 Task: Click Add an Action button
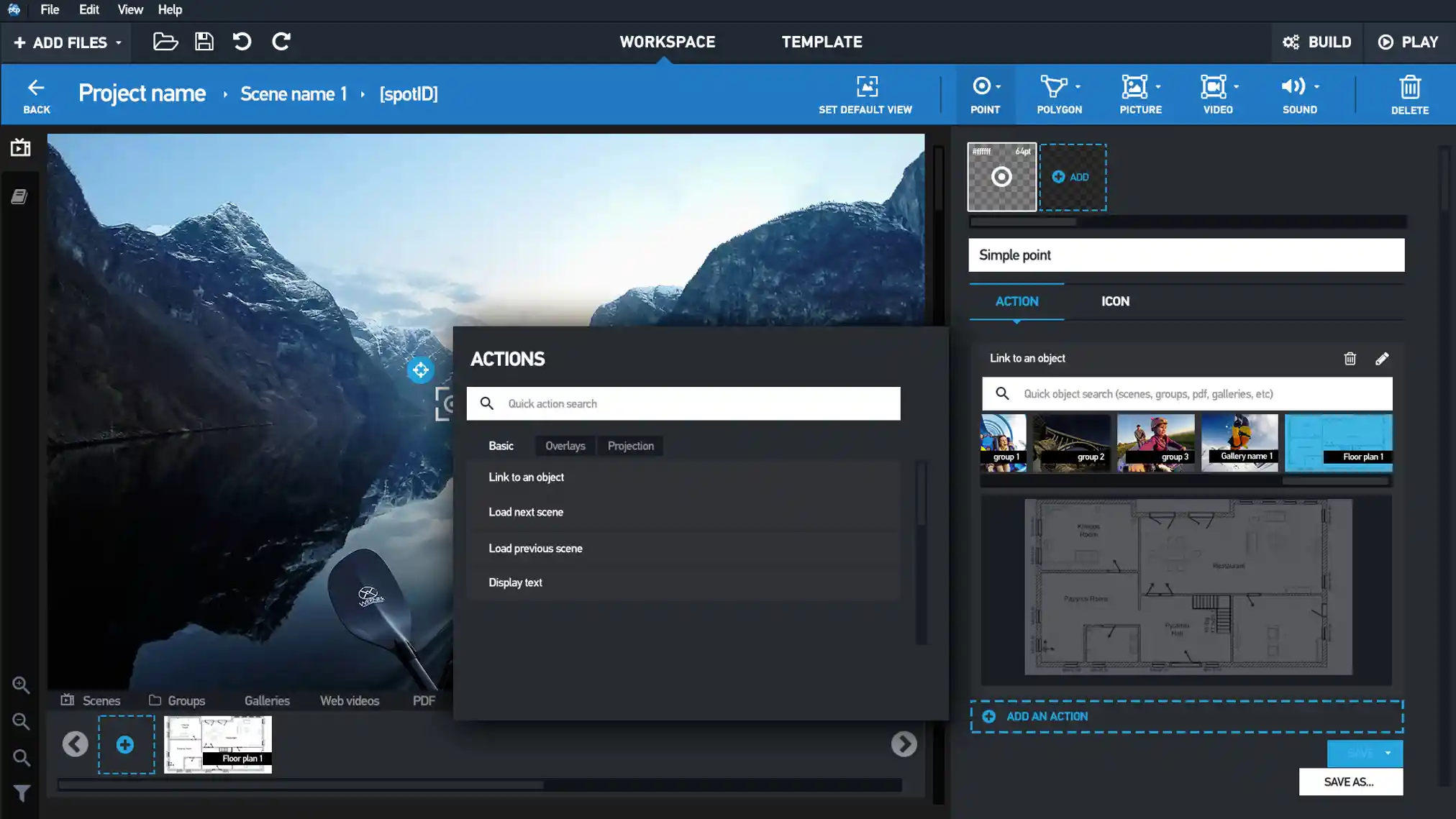[1186, 716]
